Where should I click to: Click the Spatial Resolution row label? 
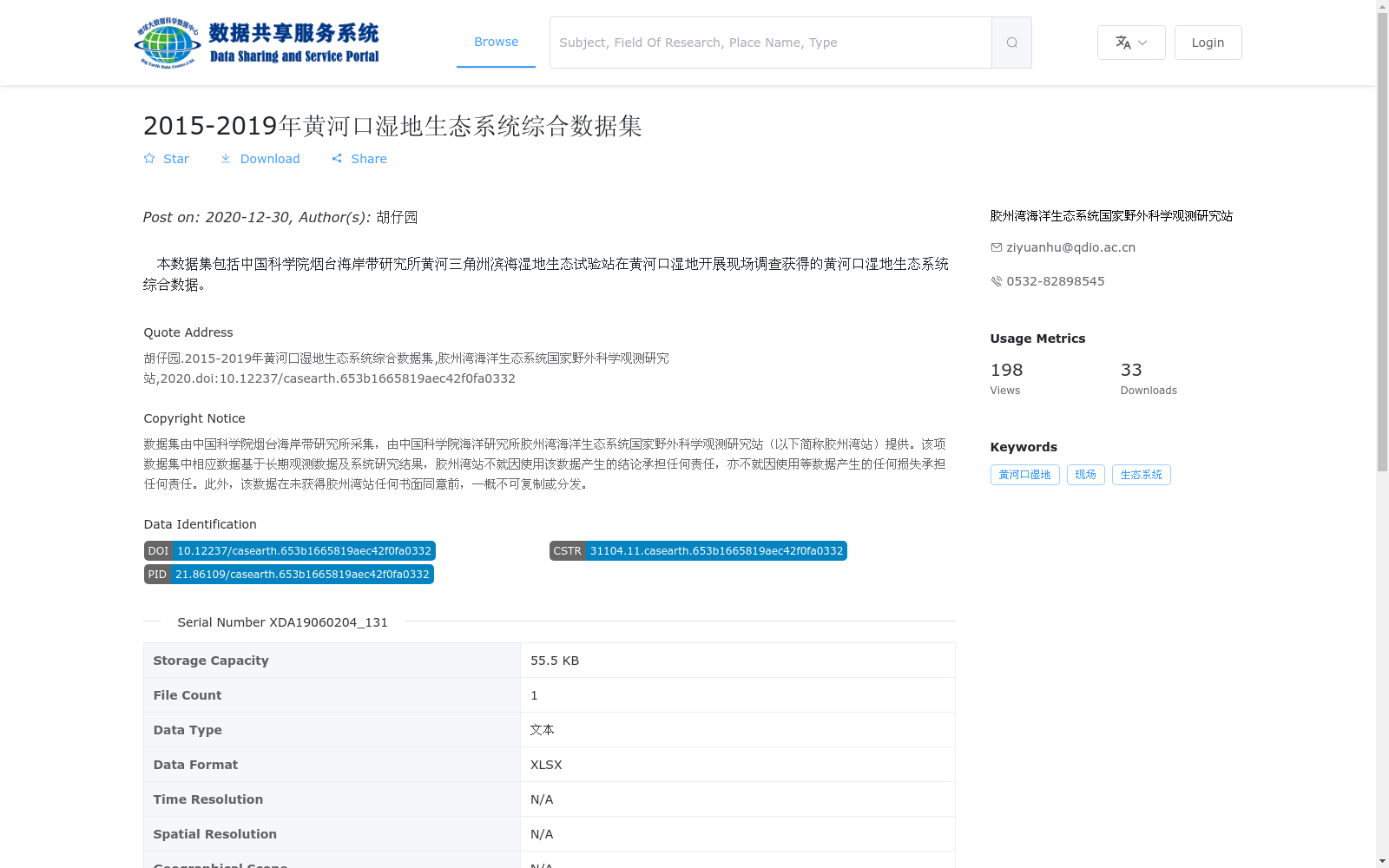tap(215, 834)
